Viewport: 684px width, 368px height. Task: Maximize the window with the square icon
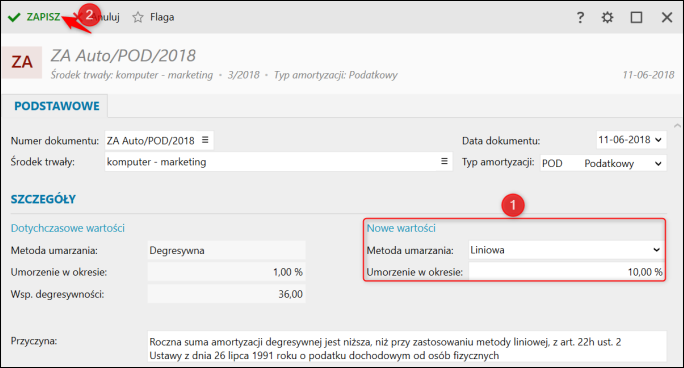tap(636, 17)
